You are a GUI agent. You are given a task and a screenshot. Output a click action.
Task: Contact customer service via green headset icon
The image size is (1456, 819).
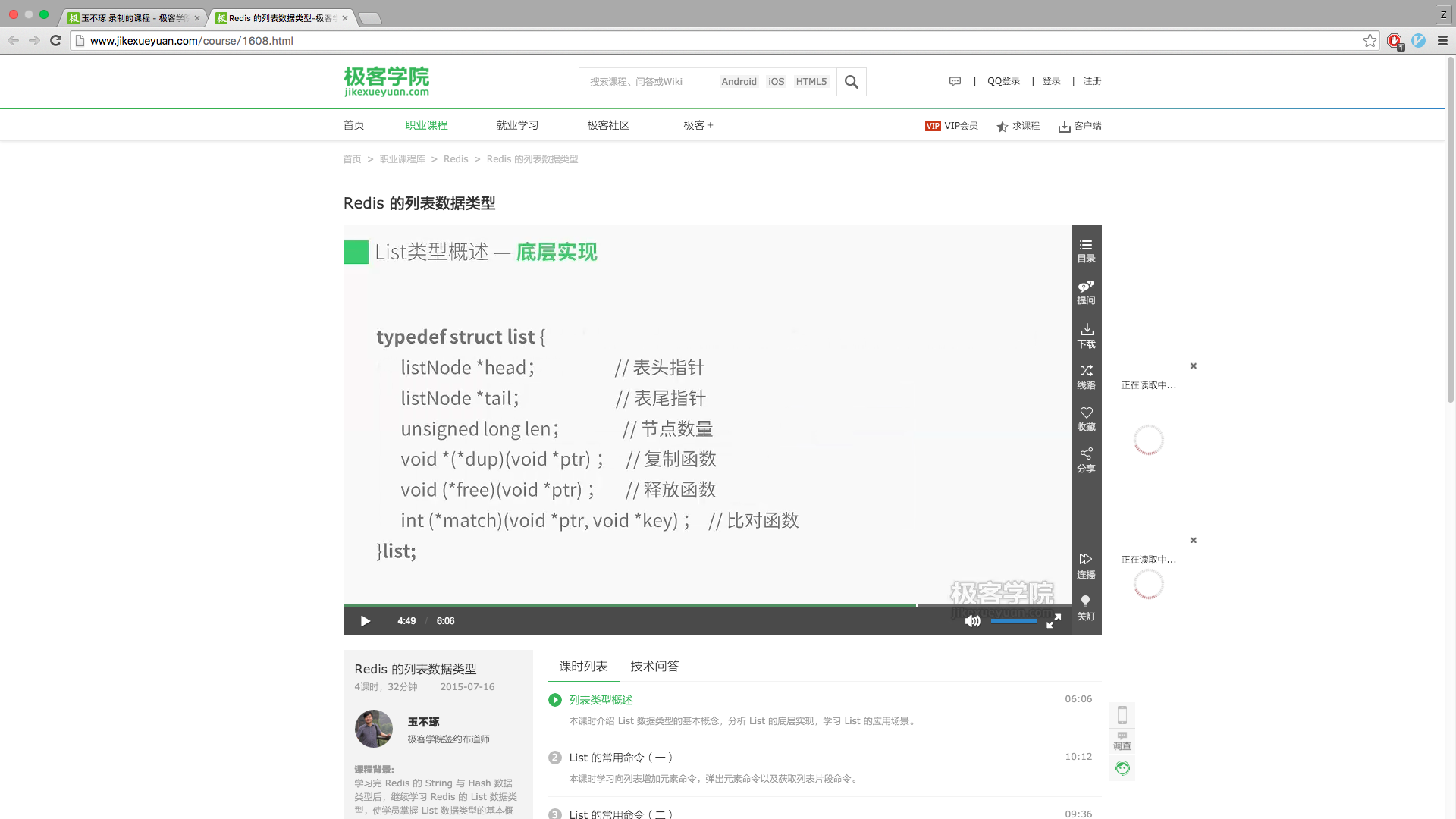tap(1122, 767)
